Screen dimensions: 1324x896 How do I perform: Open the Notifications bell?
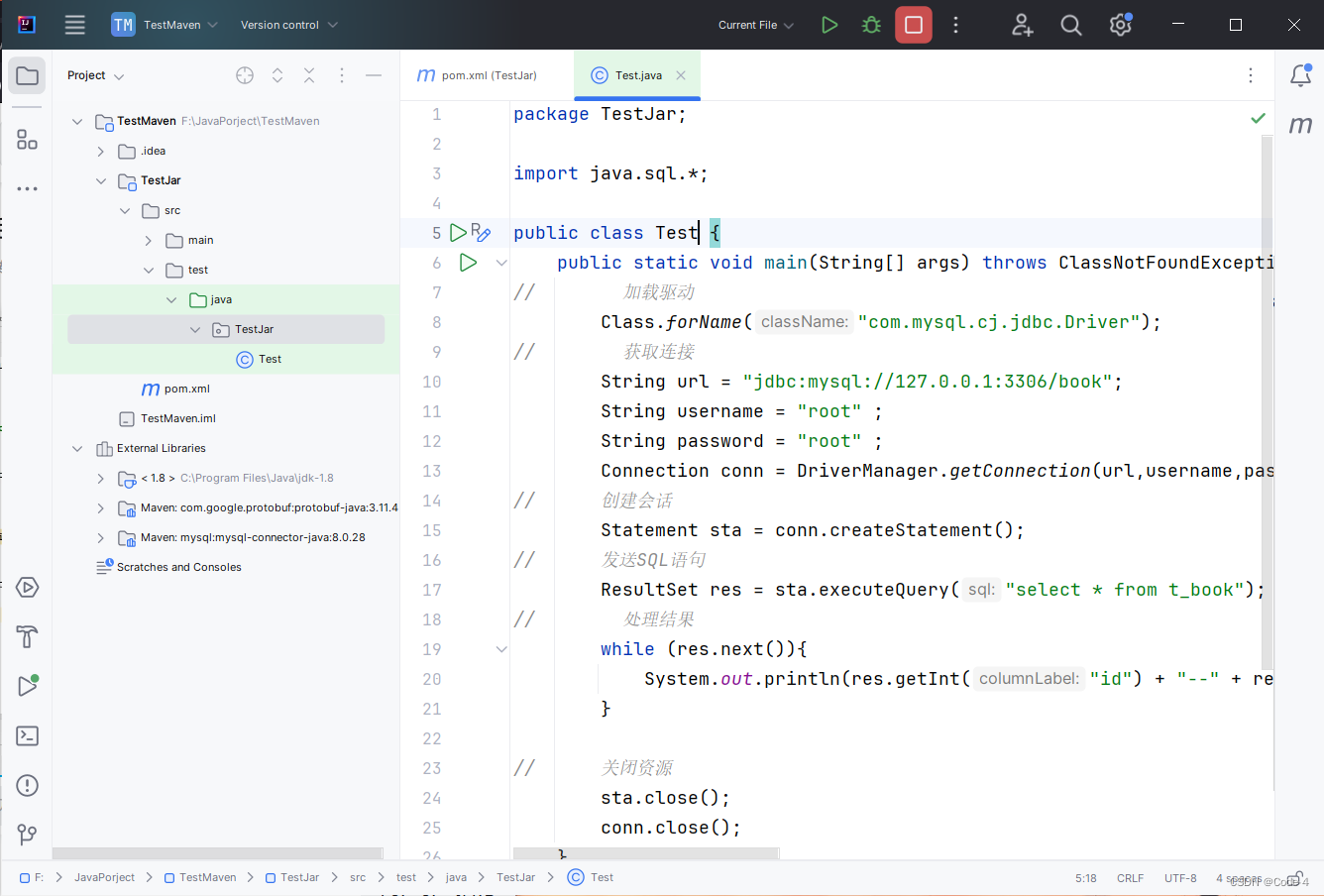pyautogui.click(x=1300, y=75)
